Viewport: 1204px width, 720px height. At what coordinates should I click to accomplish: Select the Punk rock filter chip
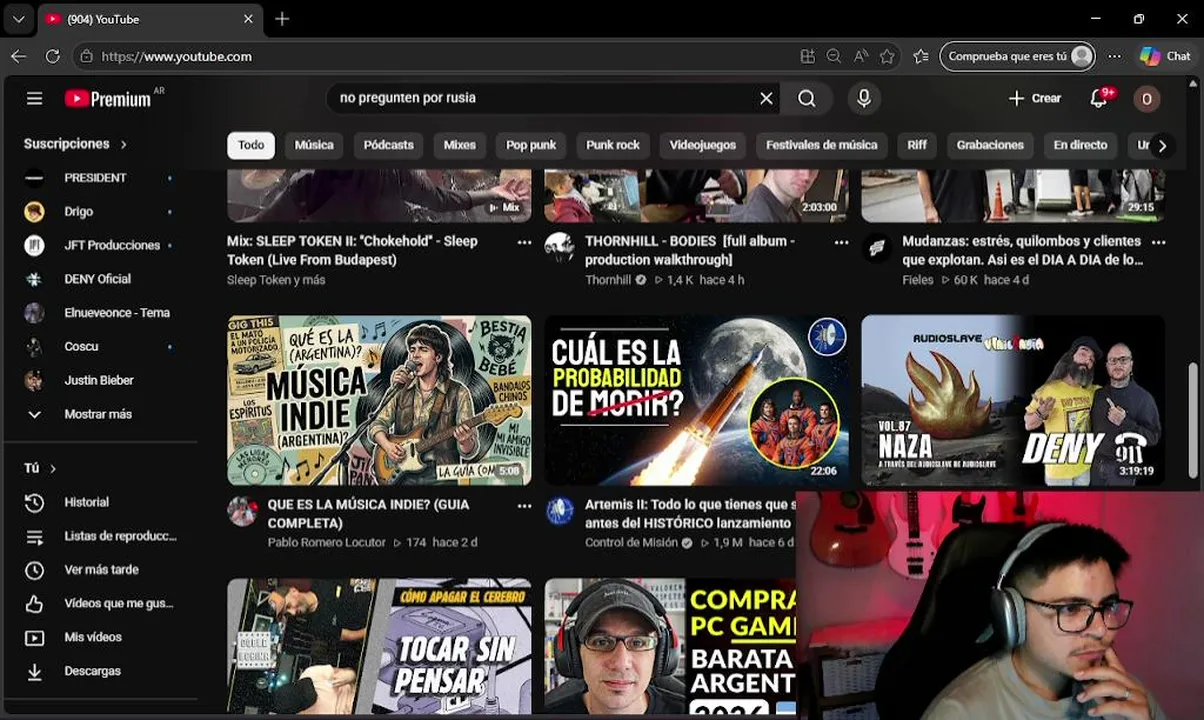[613, 145]
